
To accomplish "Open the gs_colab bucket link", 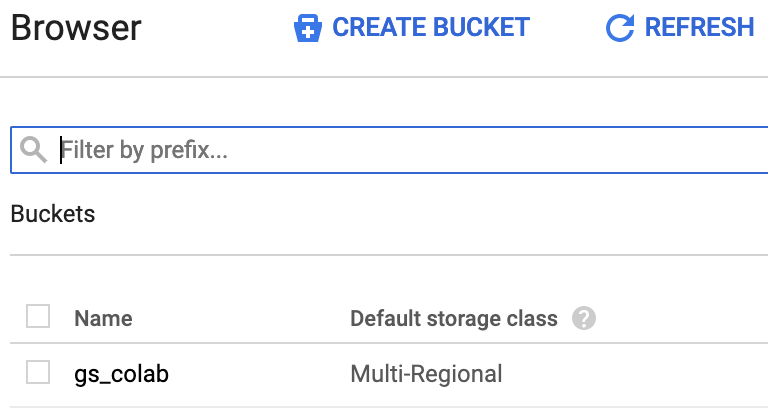I will (x=121, y=375).
